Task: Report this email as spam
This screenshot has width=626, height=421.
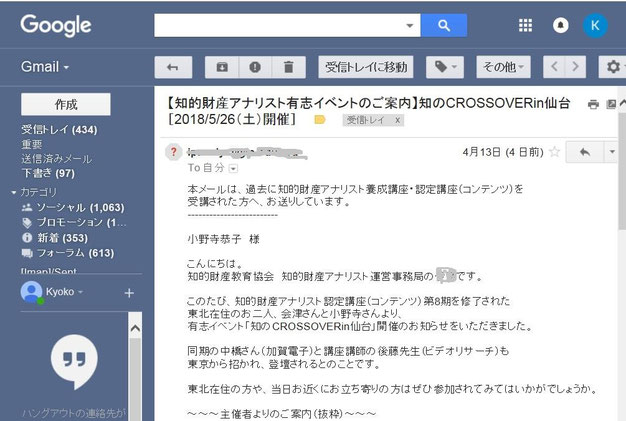Action: coord(255,67)
